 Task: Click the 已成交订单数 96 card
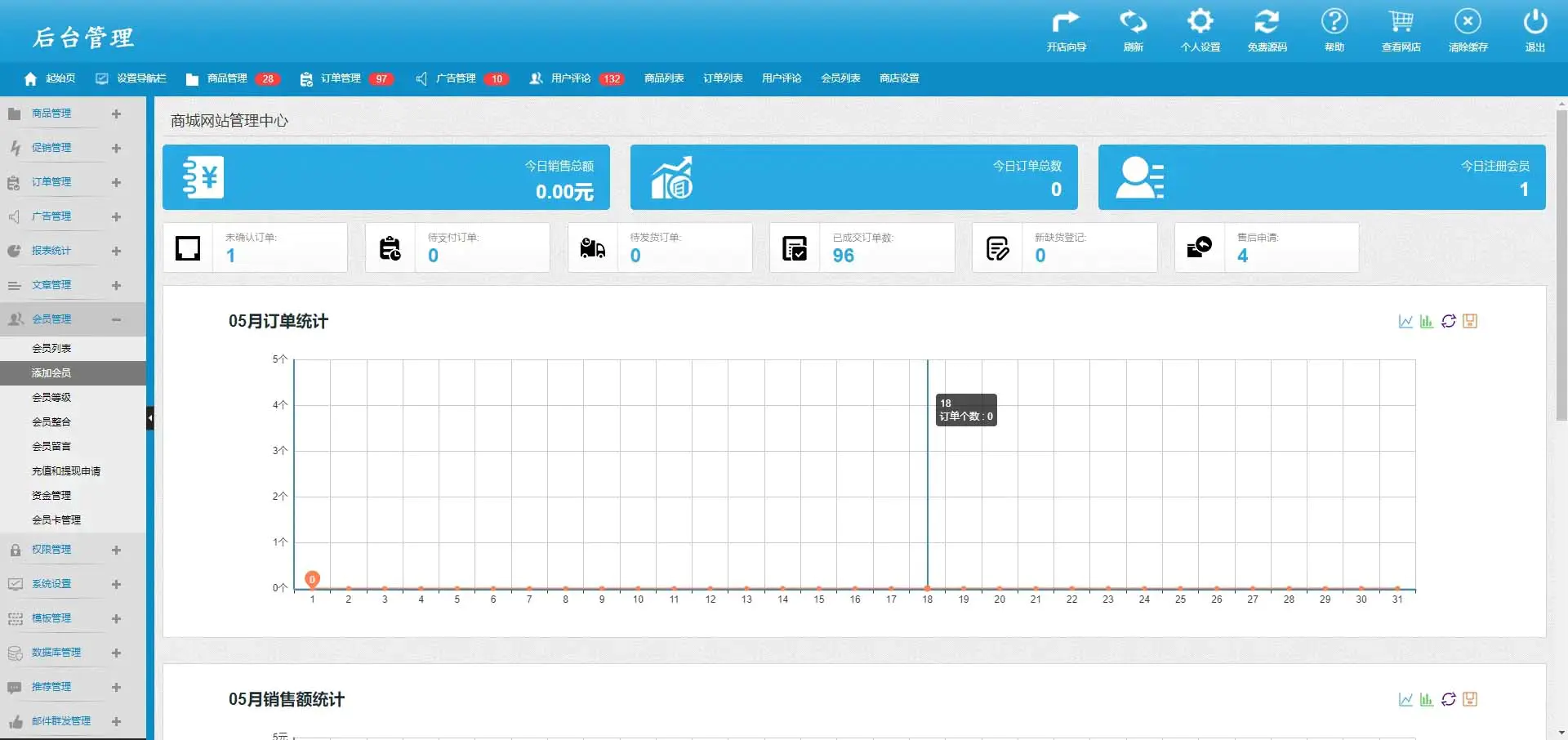click(862, 247)
